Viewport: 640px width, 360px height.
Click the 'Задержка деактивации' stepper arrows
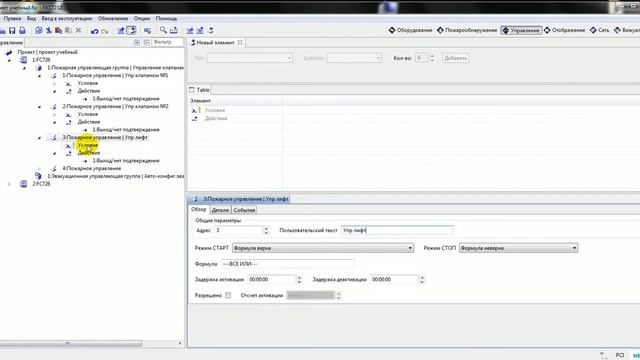422,280
